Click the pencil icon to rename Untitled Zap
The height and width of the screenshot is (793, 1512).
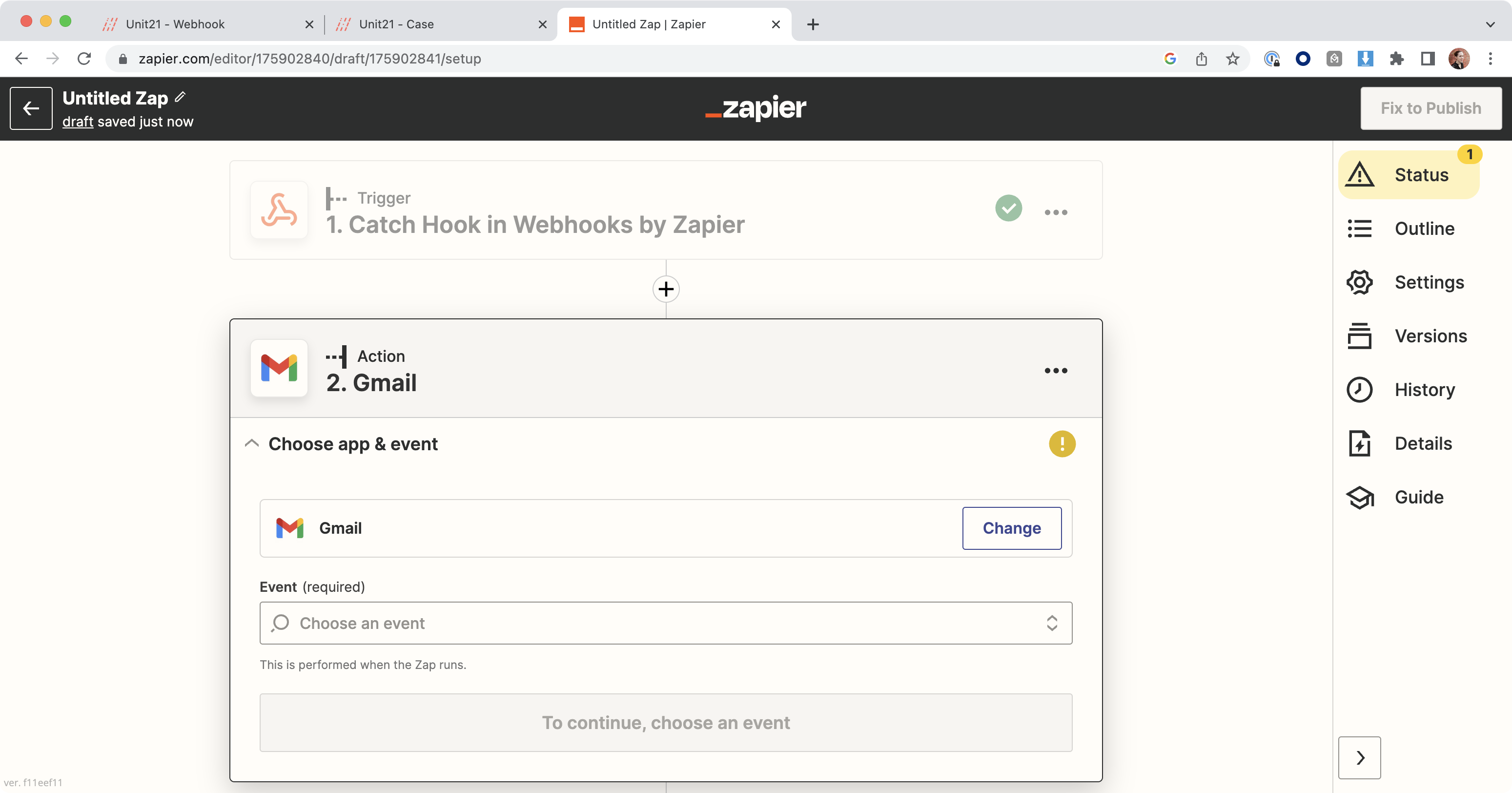(180, 97)
